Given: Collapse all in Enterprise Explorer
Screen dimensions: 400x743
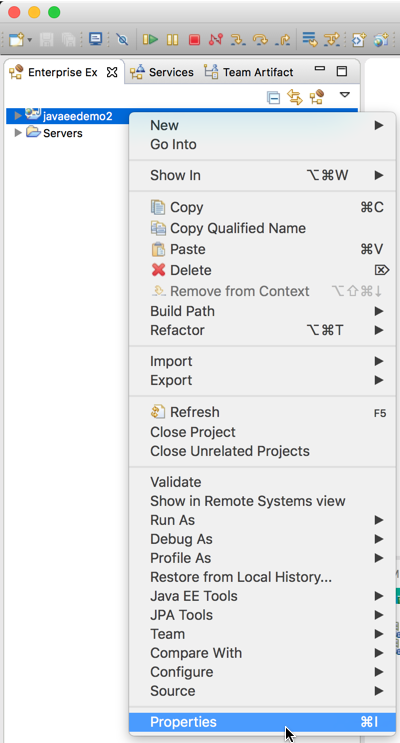Looking at the screenshot, I should [x=273, y=98].
